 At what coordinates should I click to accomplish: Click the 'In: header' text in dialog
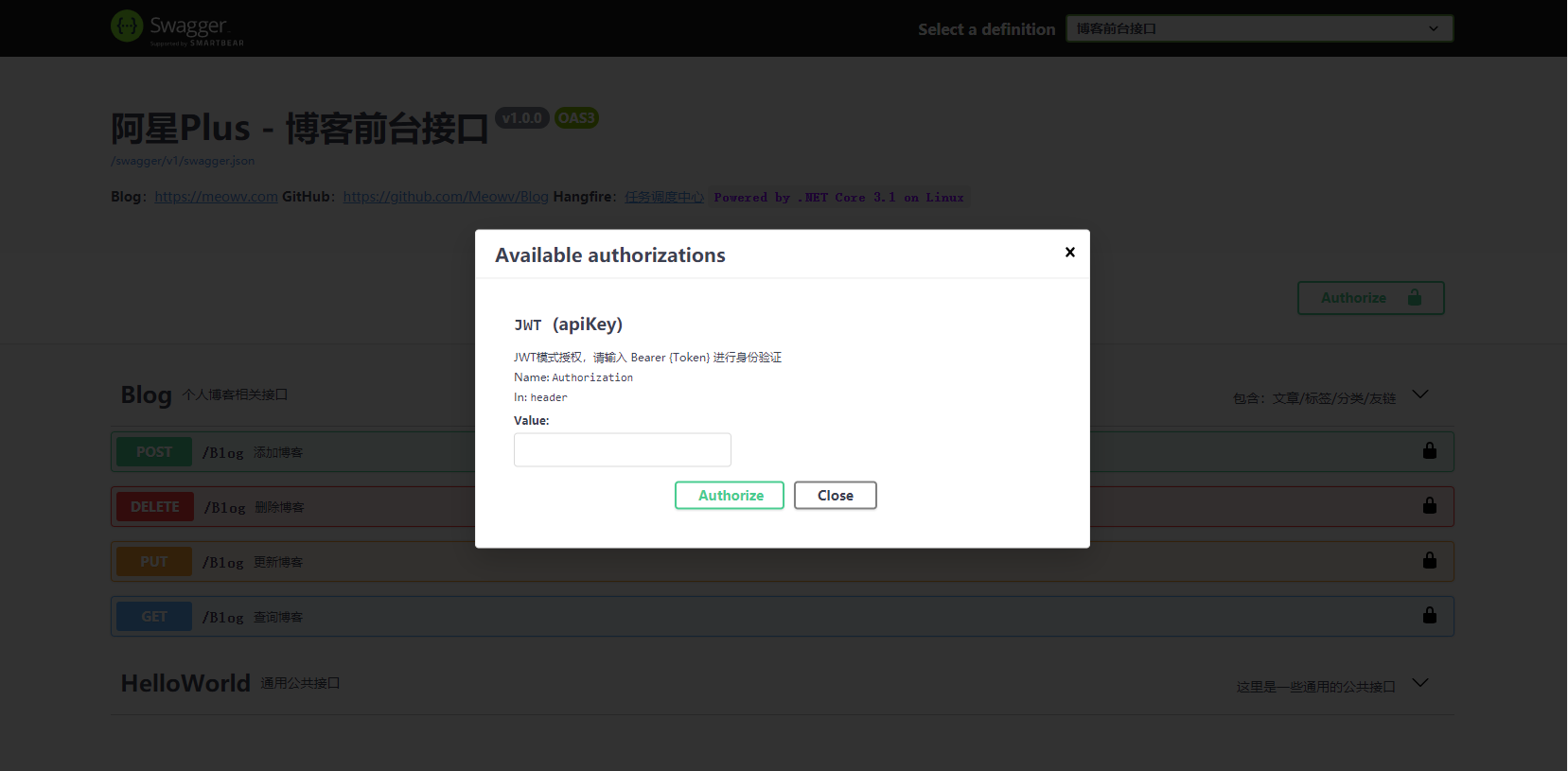pos(540,397)
